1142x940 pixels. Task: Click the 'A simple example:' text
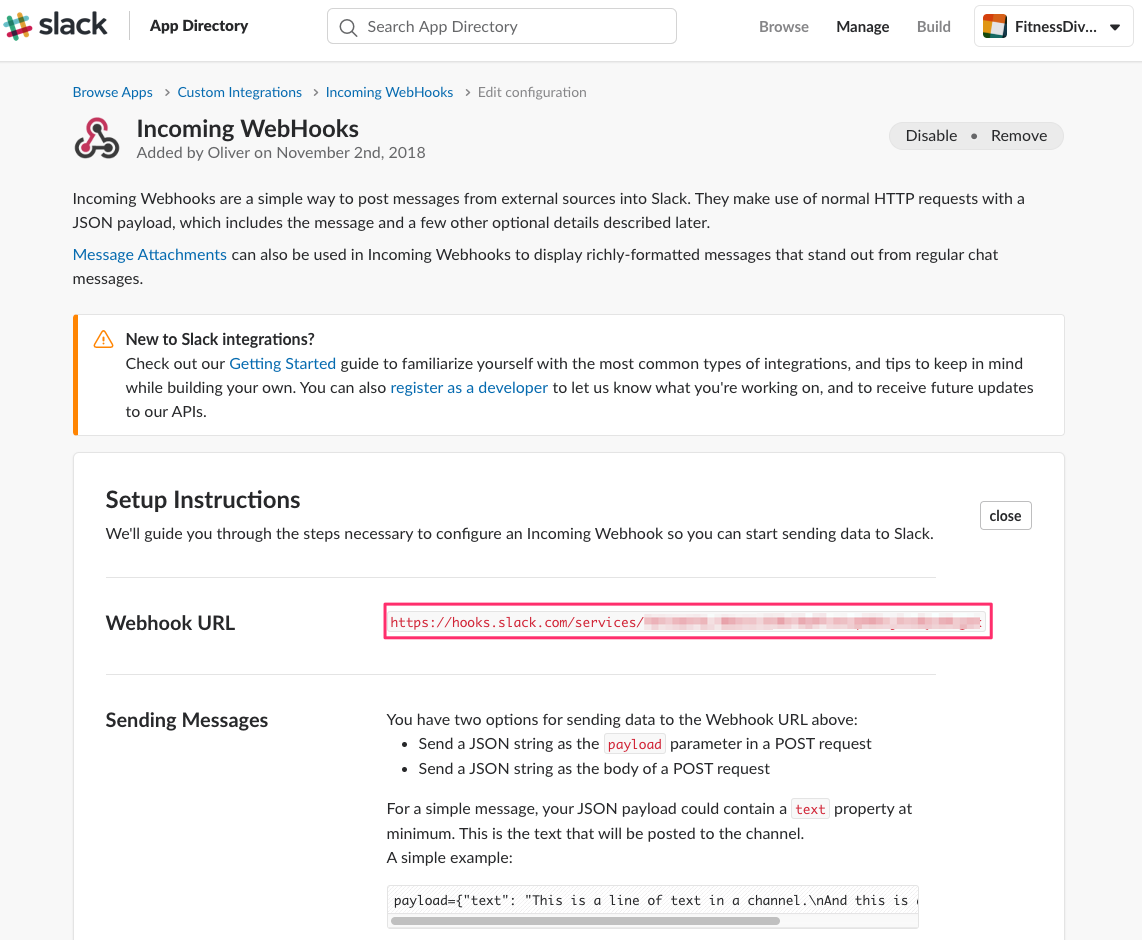pyautogui.click(x=449, y=858)
